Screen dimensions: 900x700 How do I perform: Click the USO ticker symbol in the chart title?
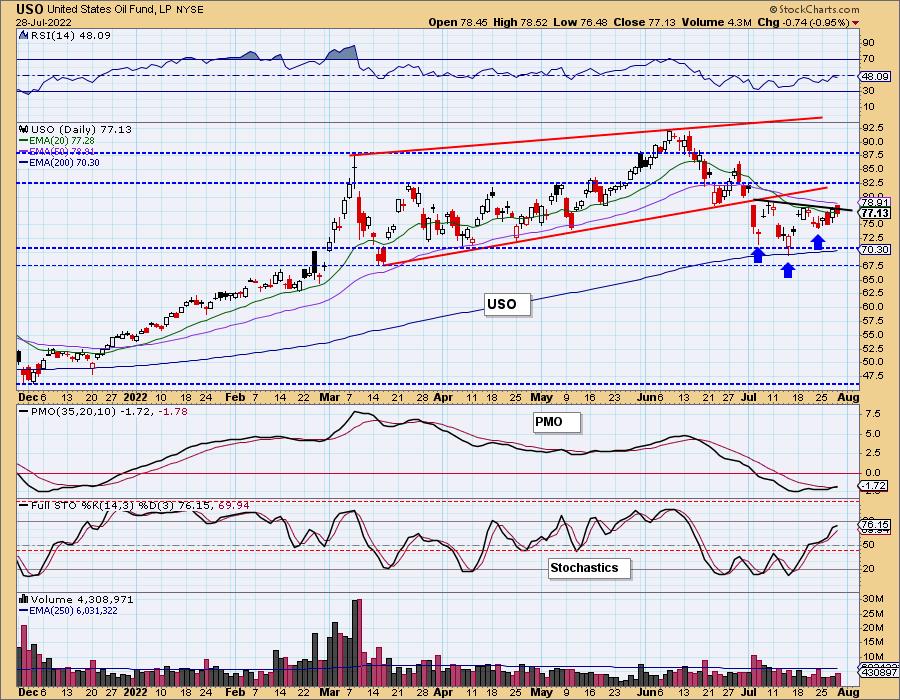coord(30,9)
